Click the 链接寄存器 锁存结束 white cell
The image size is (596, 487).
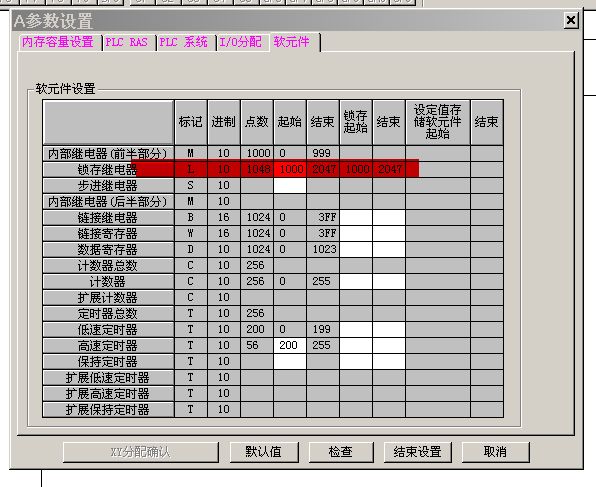pyautogui.click(x=389, y=233)
